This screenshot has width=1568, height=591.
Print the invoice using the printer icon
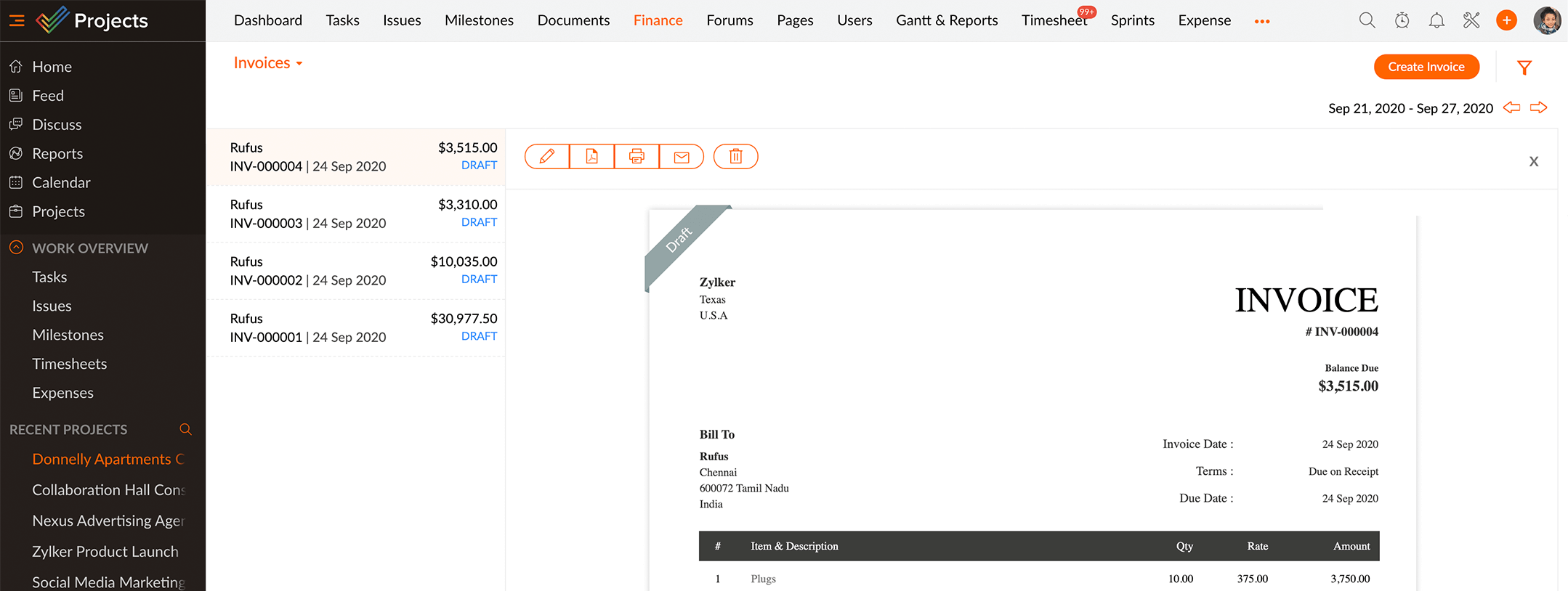(637, 156)
